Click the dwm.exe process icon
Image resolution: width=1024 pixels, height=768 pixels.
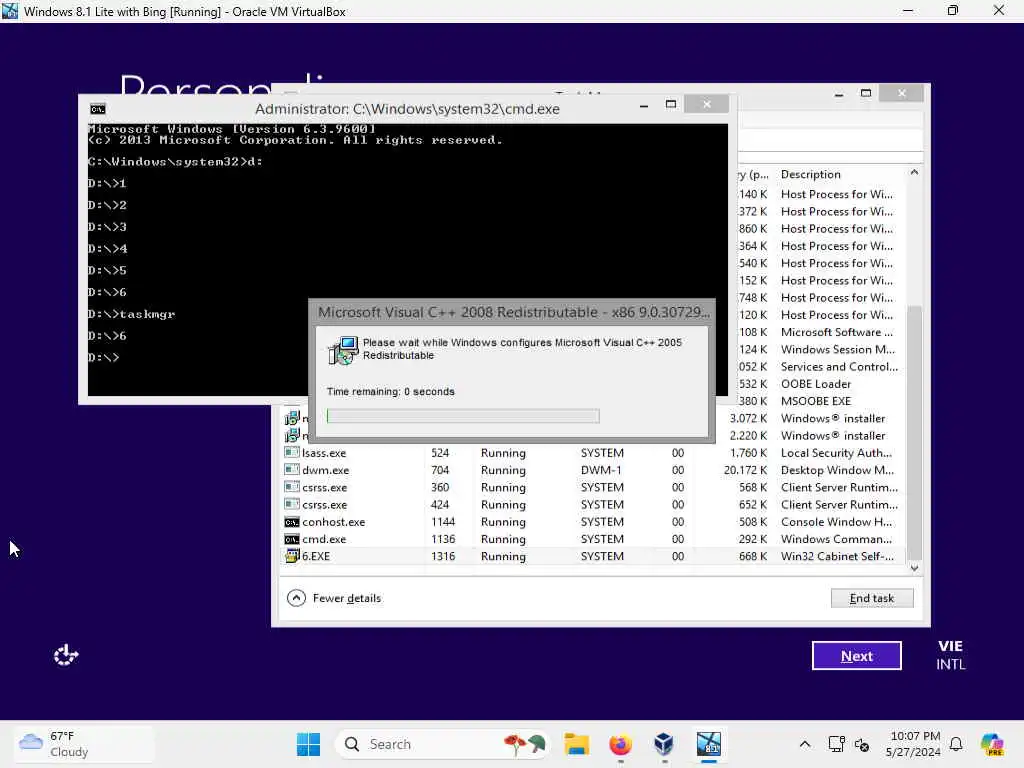click(292, 470)
